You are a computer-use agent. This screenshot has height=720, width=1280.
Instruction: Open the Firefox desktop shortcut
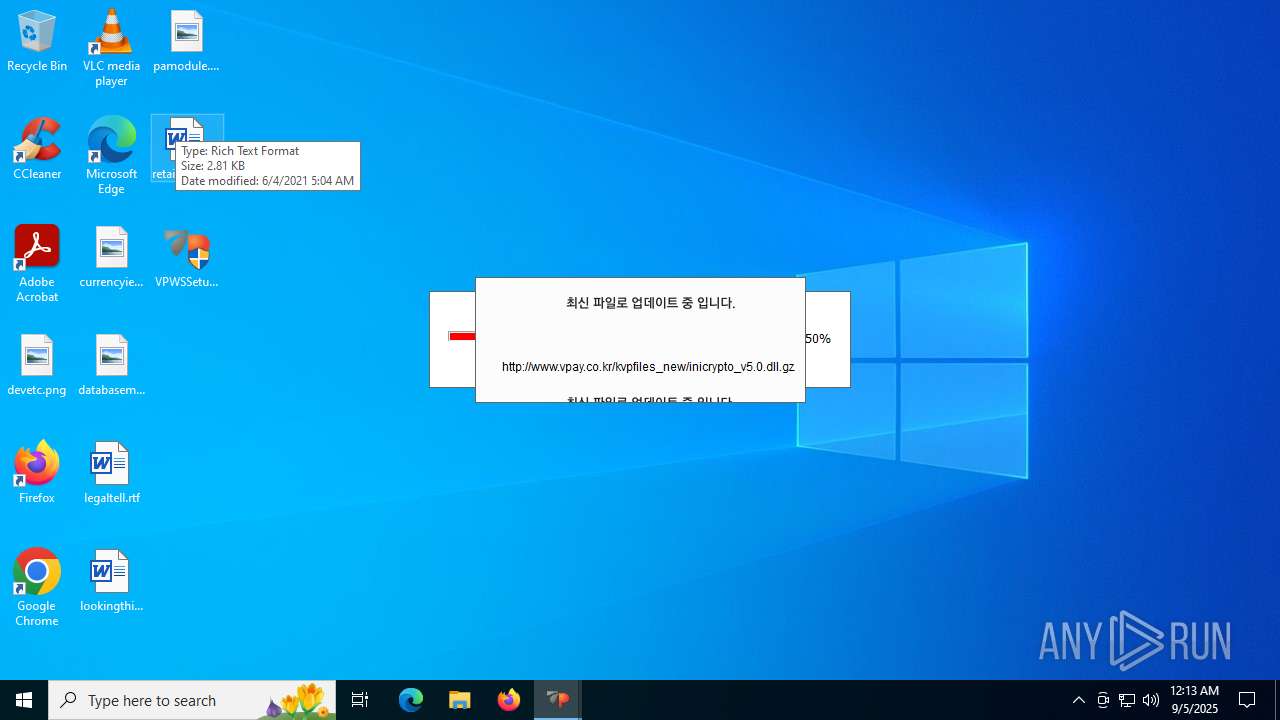pyautogui.click(x=37, y=473)
